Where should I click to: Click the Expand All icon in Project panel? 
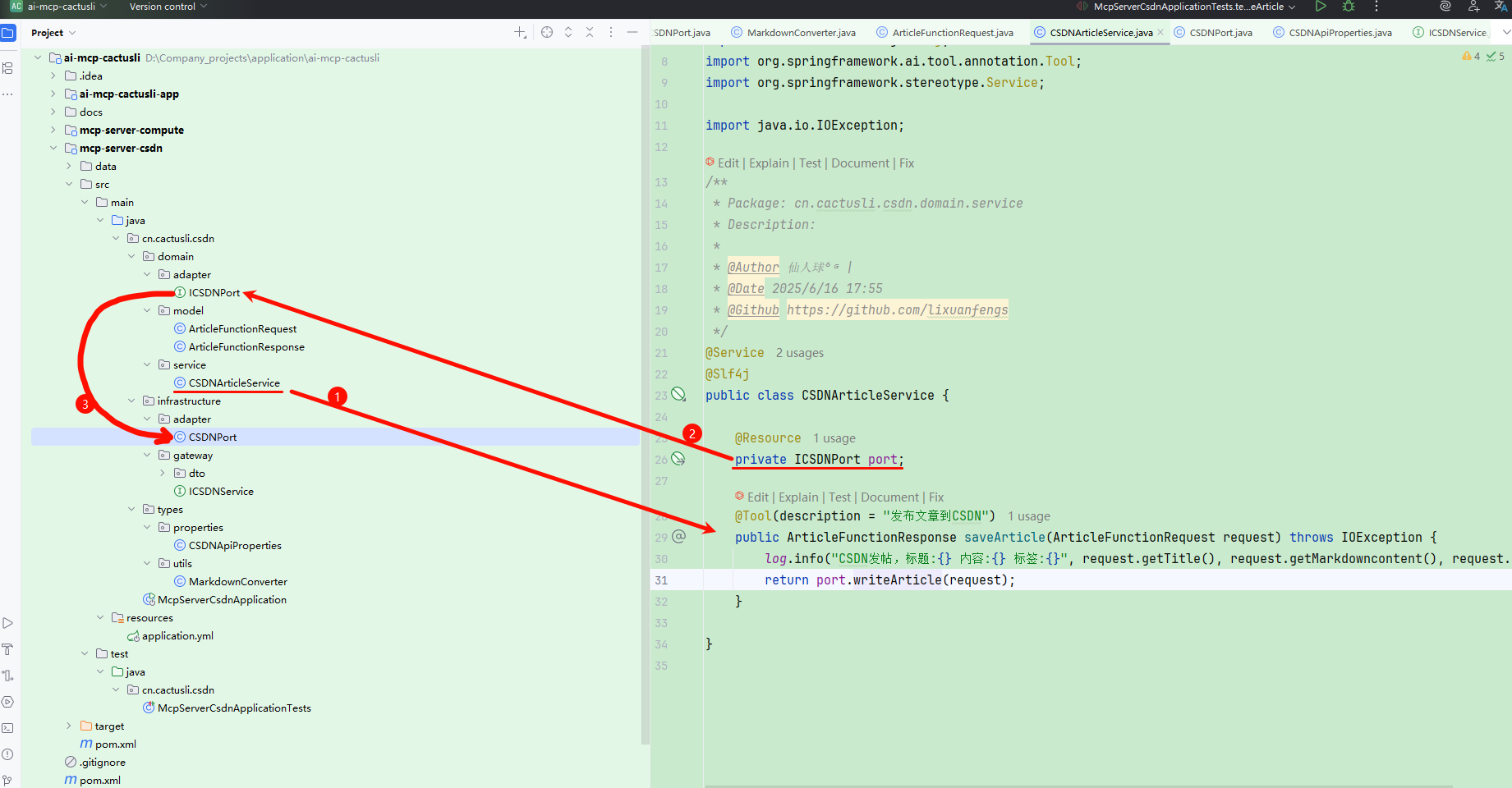coord(568,33)
